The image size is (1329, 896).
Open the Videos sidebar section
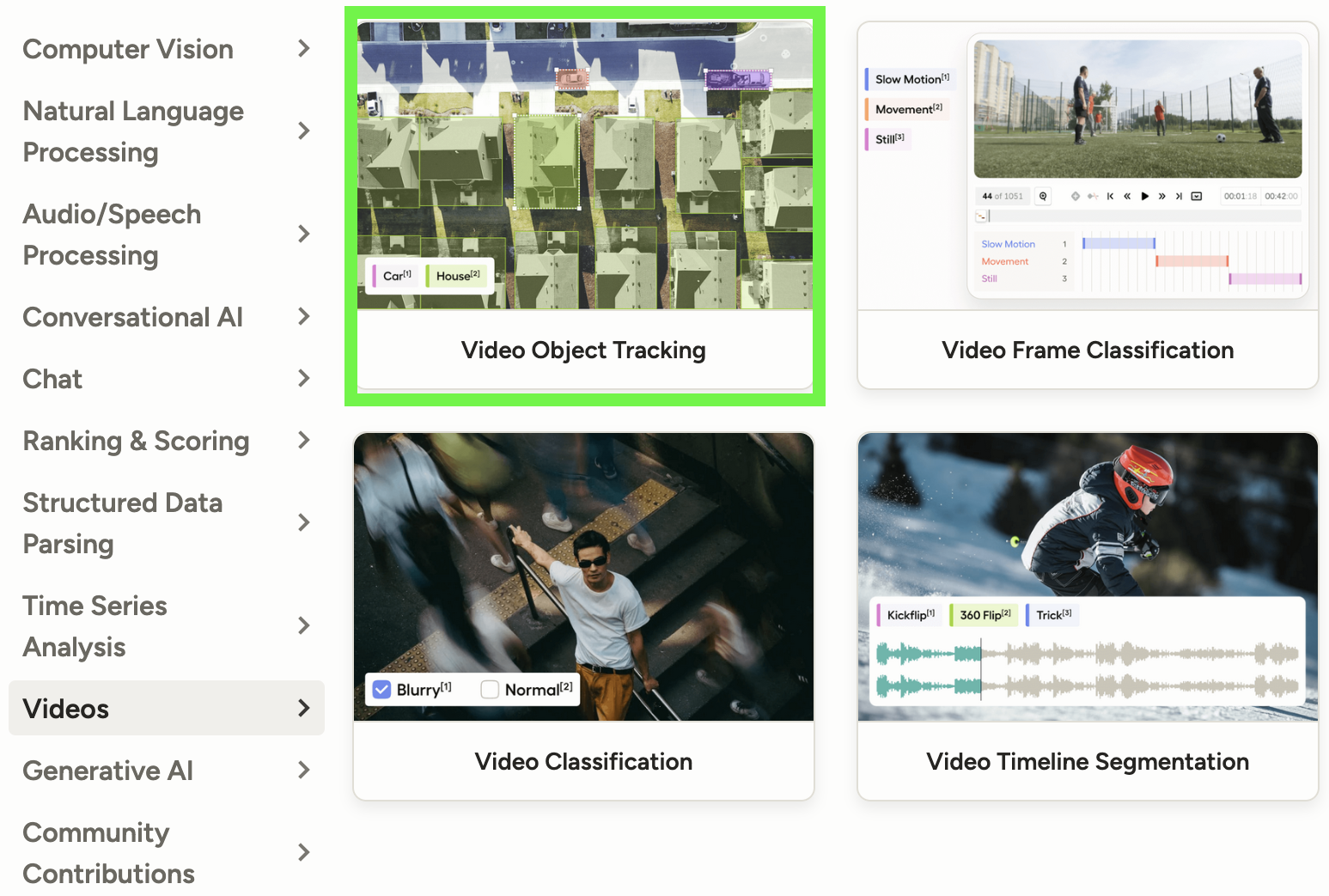point(65,709)
